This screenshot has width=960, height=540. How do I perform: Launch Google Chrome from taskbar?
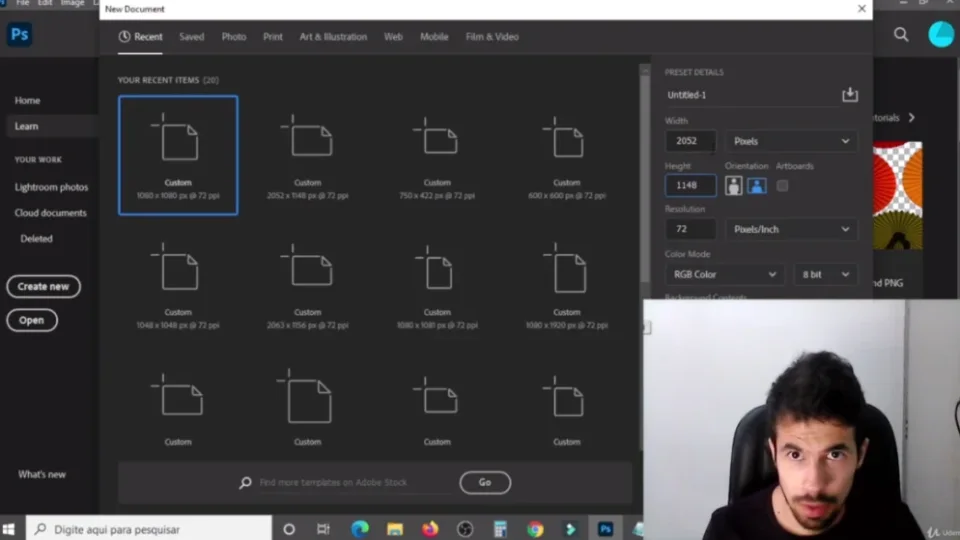click(x=535, y=529)
